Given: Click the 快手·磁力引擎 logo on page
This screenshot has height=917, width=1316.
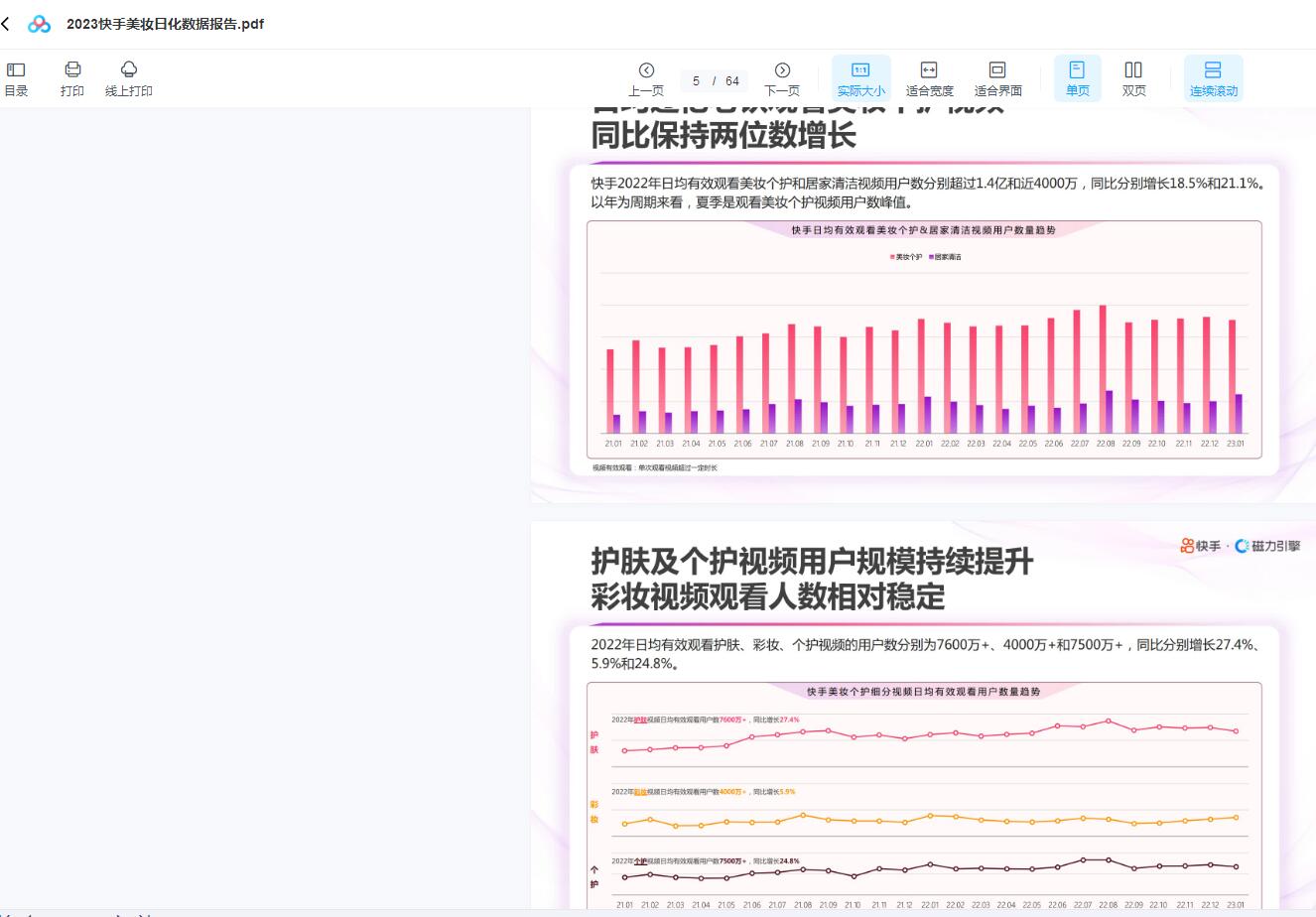Looking at the screenshot, I should click(1240, 546).
